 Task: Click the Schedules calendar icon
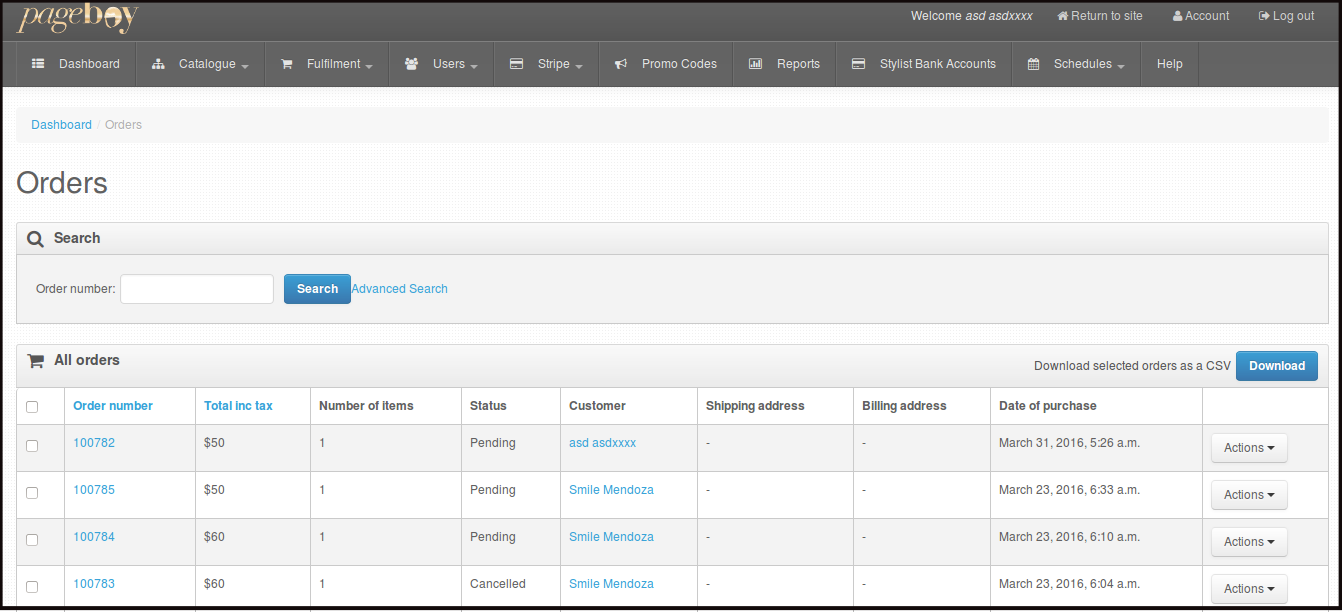(x=1033, y=64)
